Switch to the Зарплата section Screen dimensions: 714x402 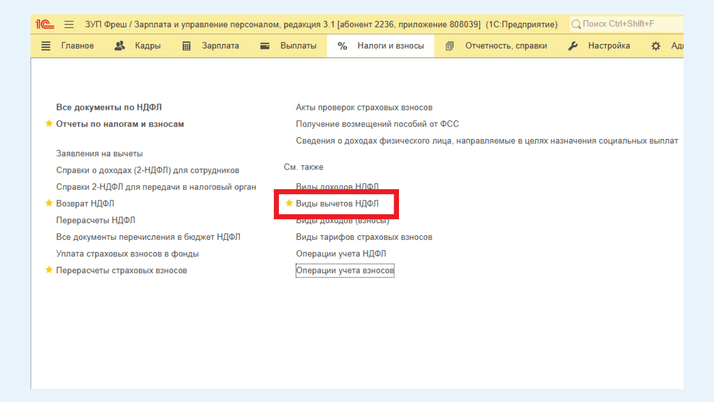pyautogui.click(x=220, y=46)
